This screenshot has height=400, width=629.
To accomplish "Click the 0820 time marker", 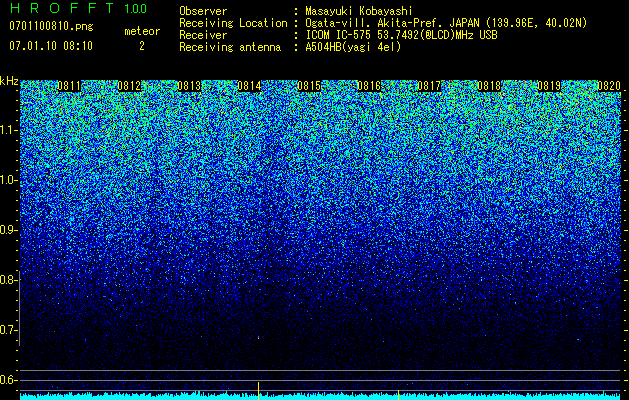I will coord(609,86).
